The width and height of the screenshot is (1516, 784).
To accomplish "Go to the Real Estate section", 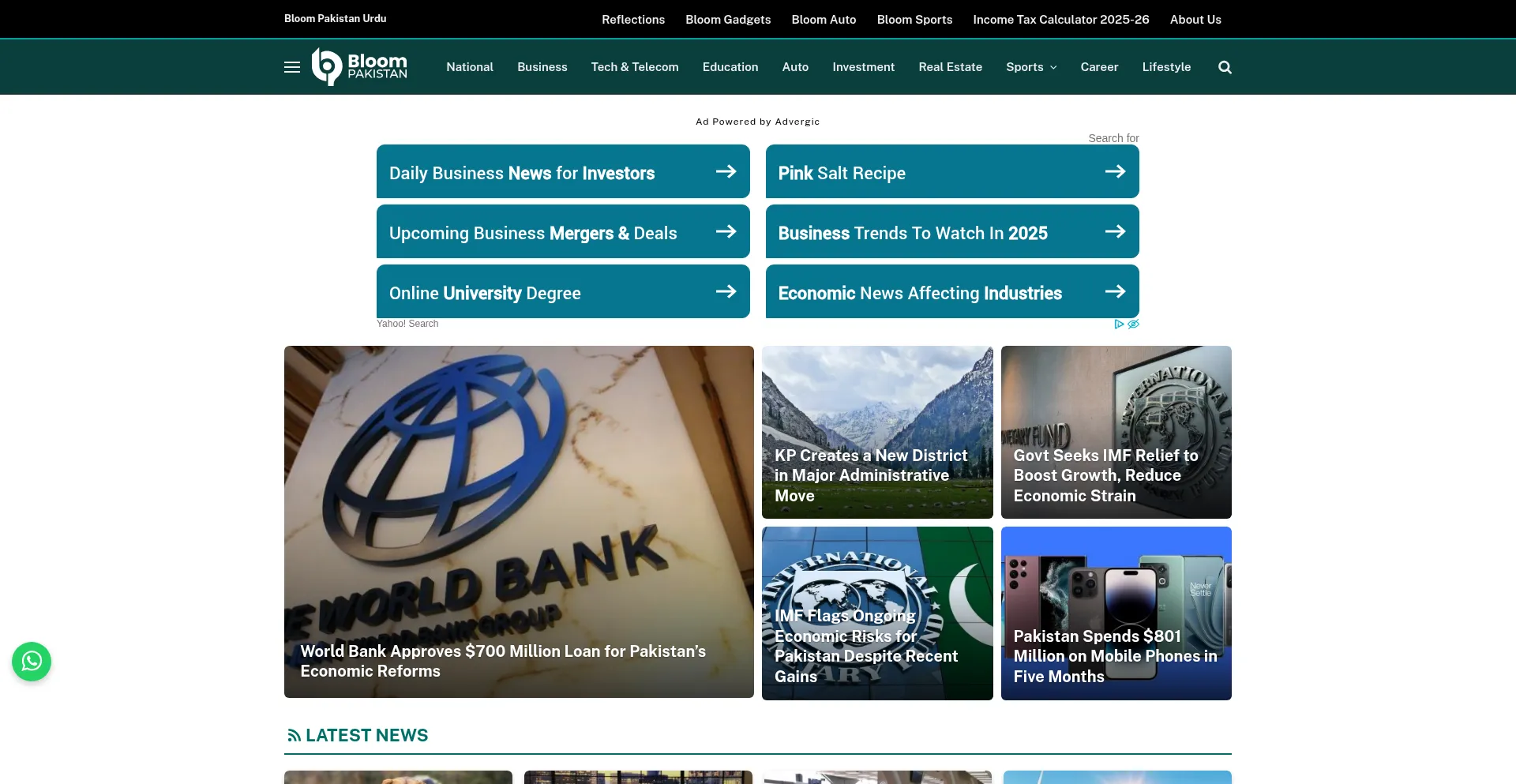I will click(950, 67).
